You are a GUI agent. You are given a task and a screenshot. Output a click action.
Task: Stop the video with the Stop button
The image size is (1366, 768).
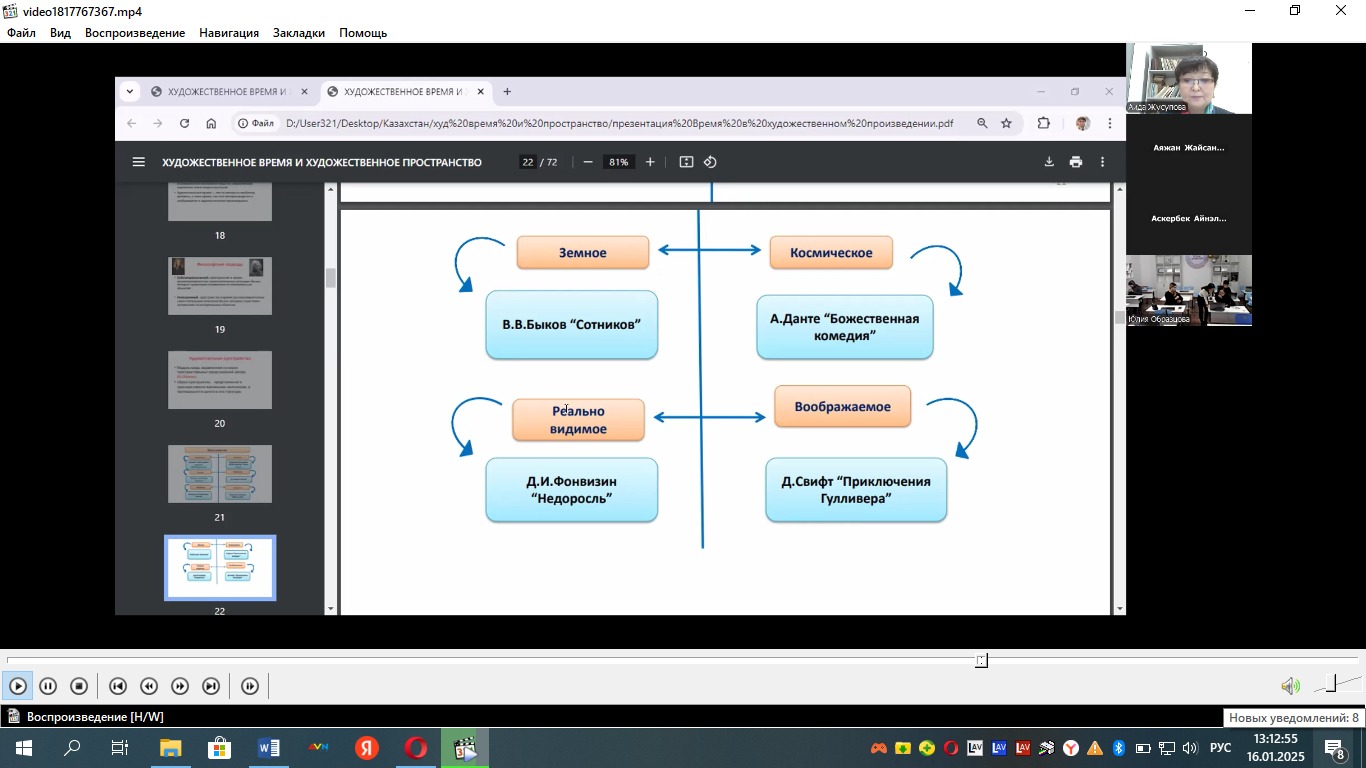79,686
